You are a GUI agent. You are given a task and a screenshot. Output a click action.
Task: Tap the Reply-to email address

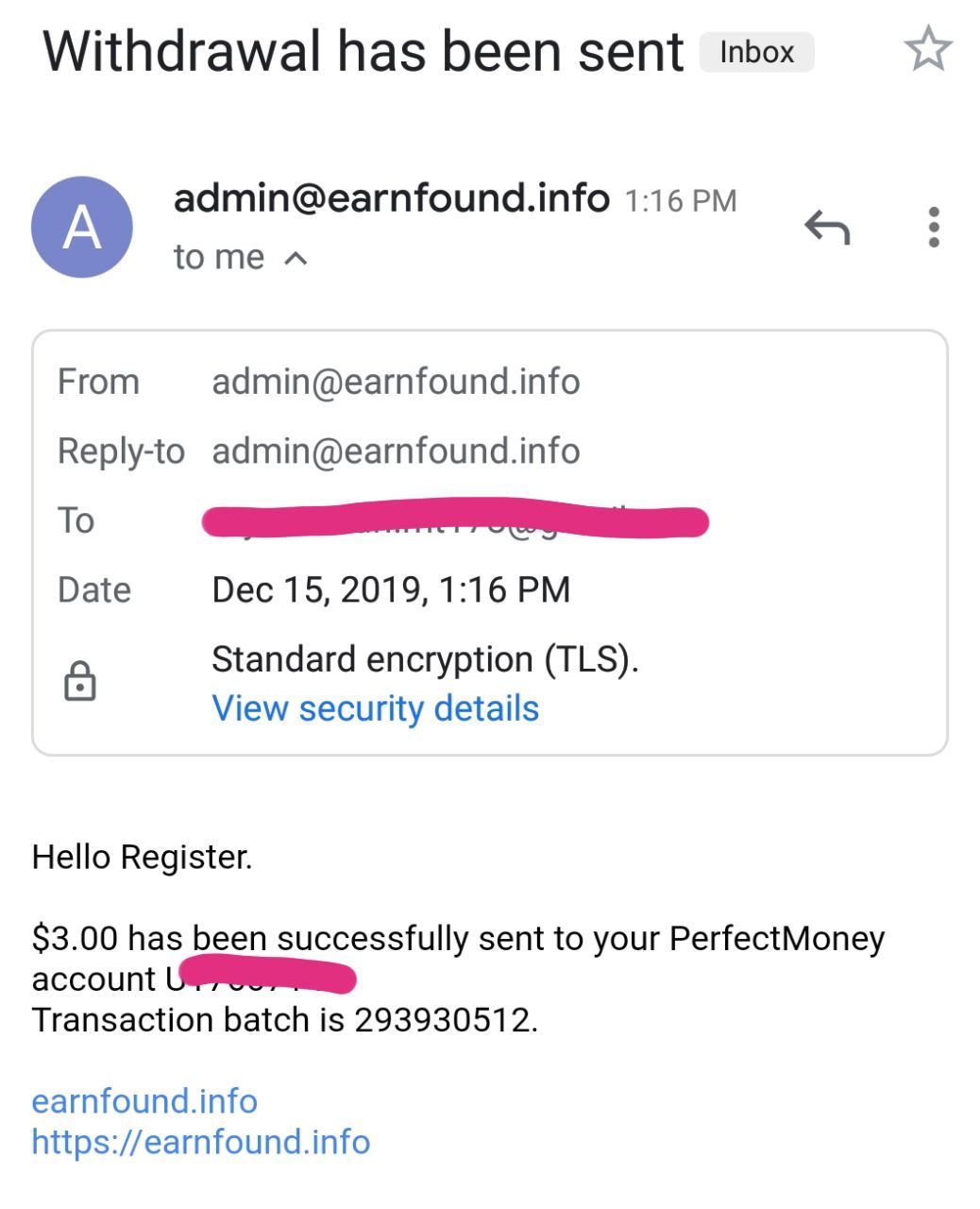tap(396, 451)
